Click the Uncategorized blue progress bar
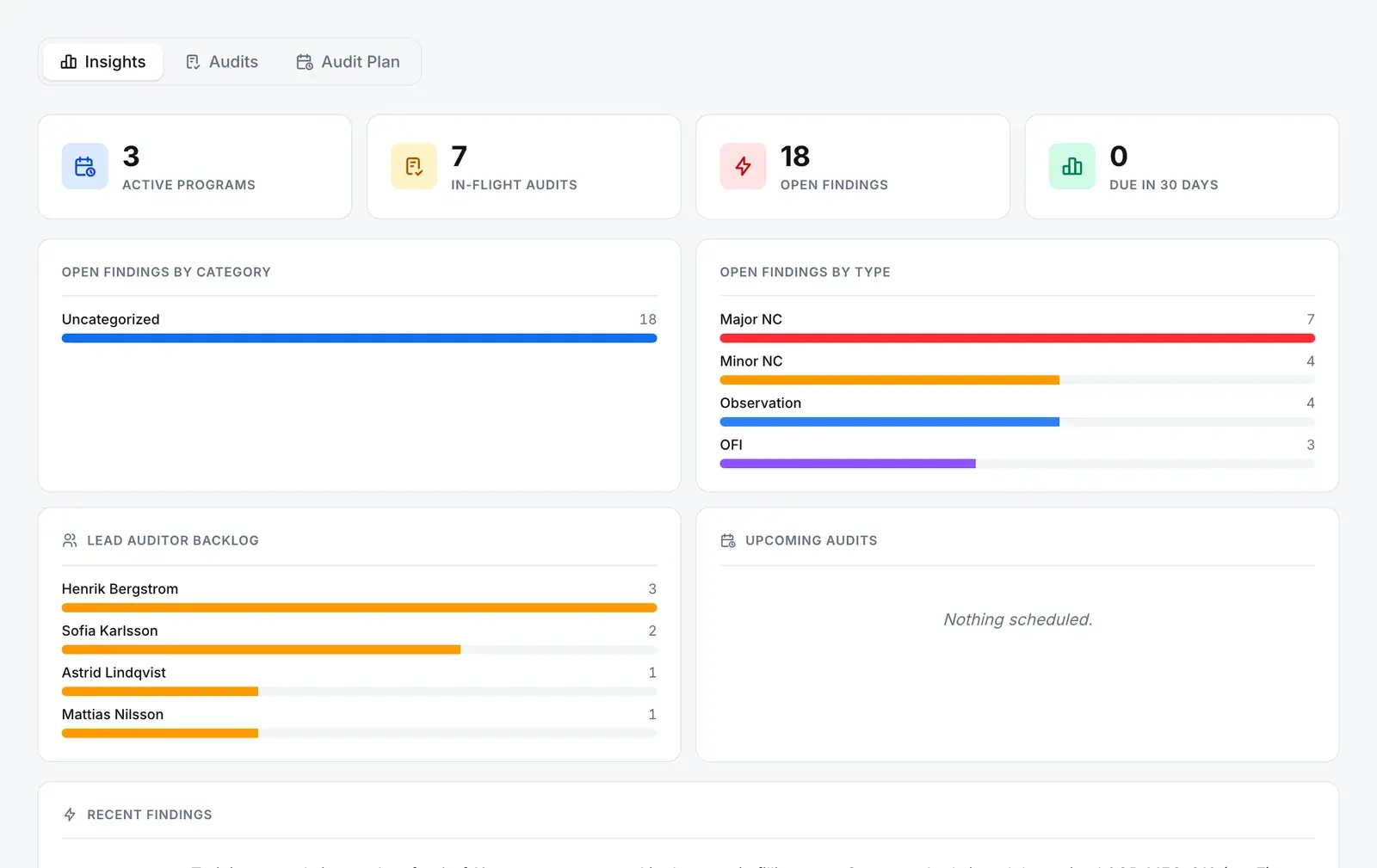This screenshot has width=1377, height=868. click(359, 338)
